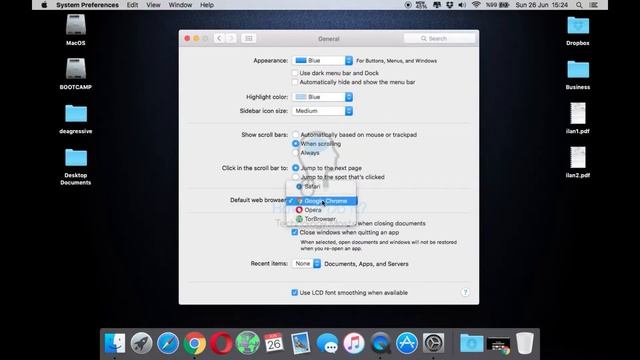640x360 pixels.
Task: Launch iTunes music note icon
Action: [353, 343]
